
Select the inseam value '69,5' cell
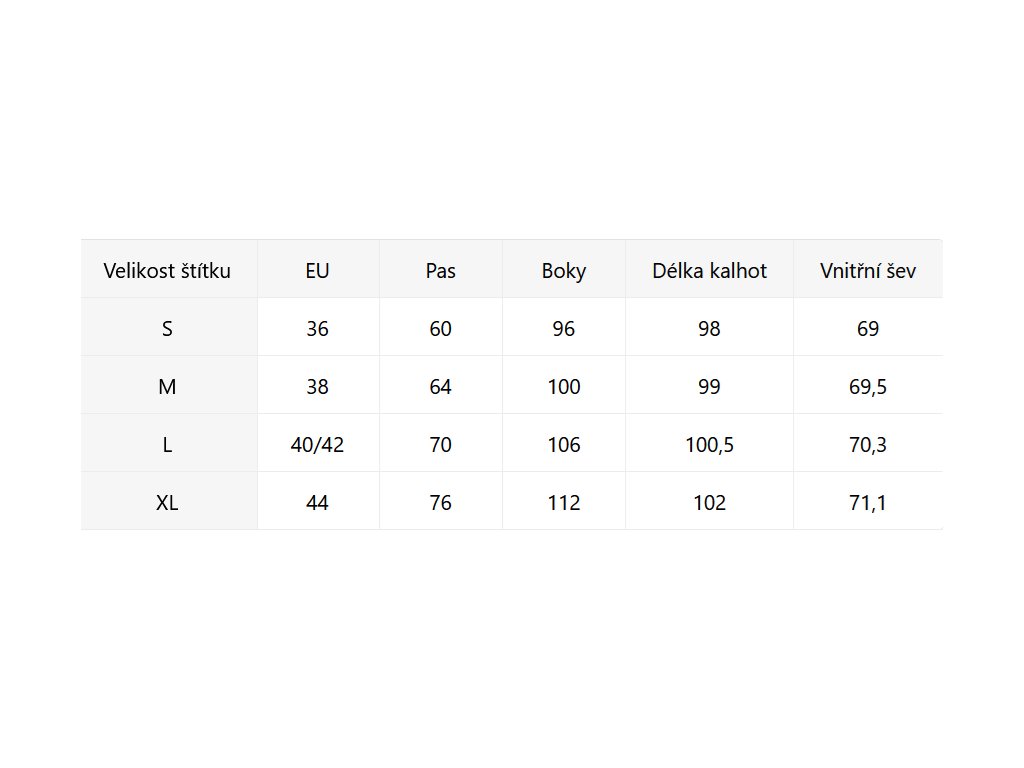pyautogui.click(x=867, y=386)
